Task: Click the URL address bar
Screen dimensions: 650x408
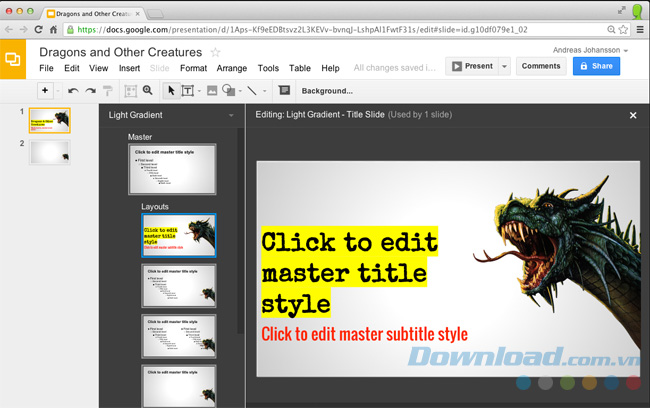Action: click(336, 30)
